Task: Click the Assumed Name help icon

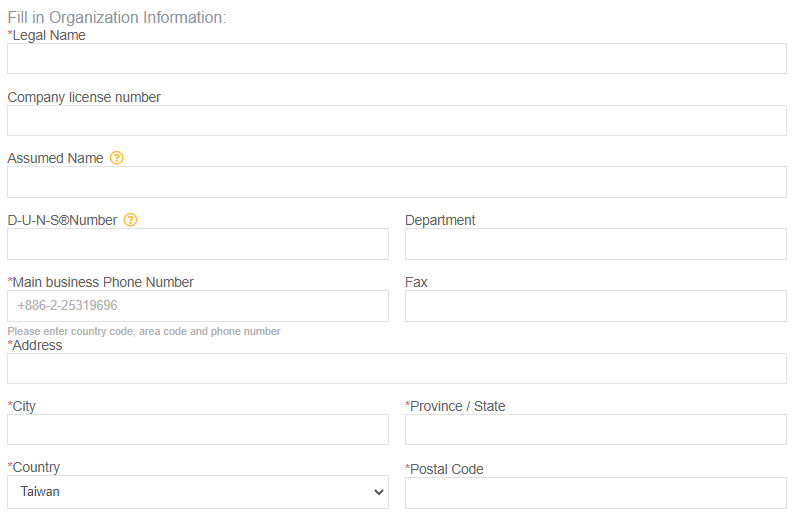Action: tap(117, 158)
